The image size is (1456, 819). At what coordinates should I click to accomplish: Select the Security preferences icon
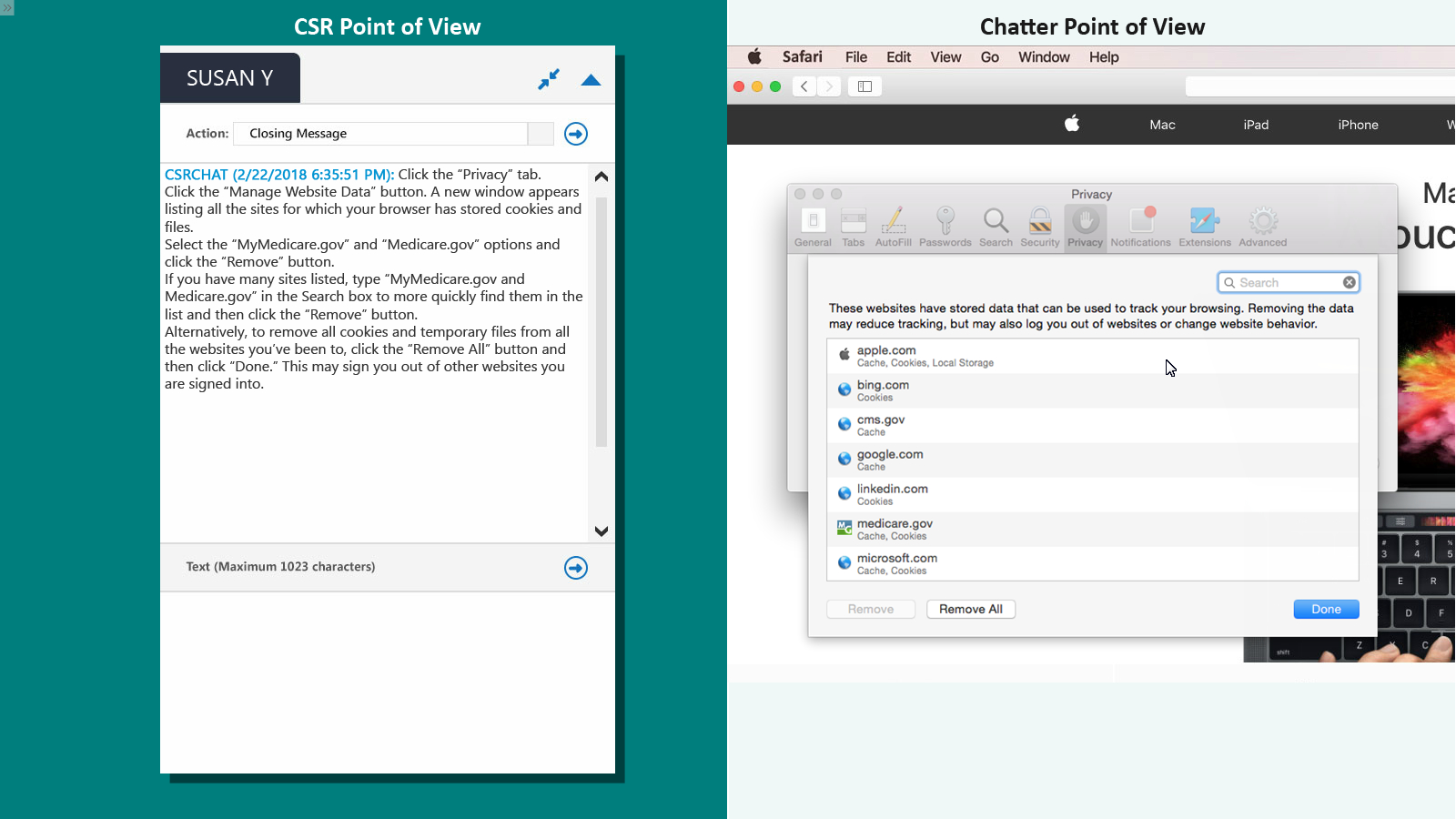click(x=1039, y=225)
